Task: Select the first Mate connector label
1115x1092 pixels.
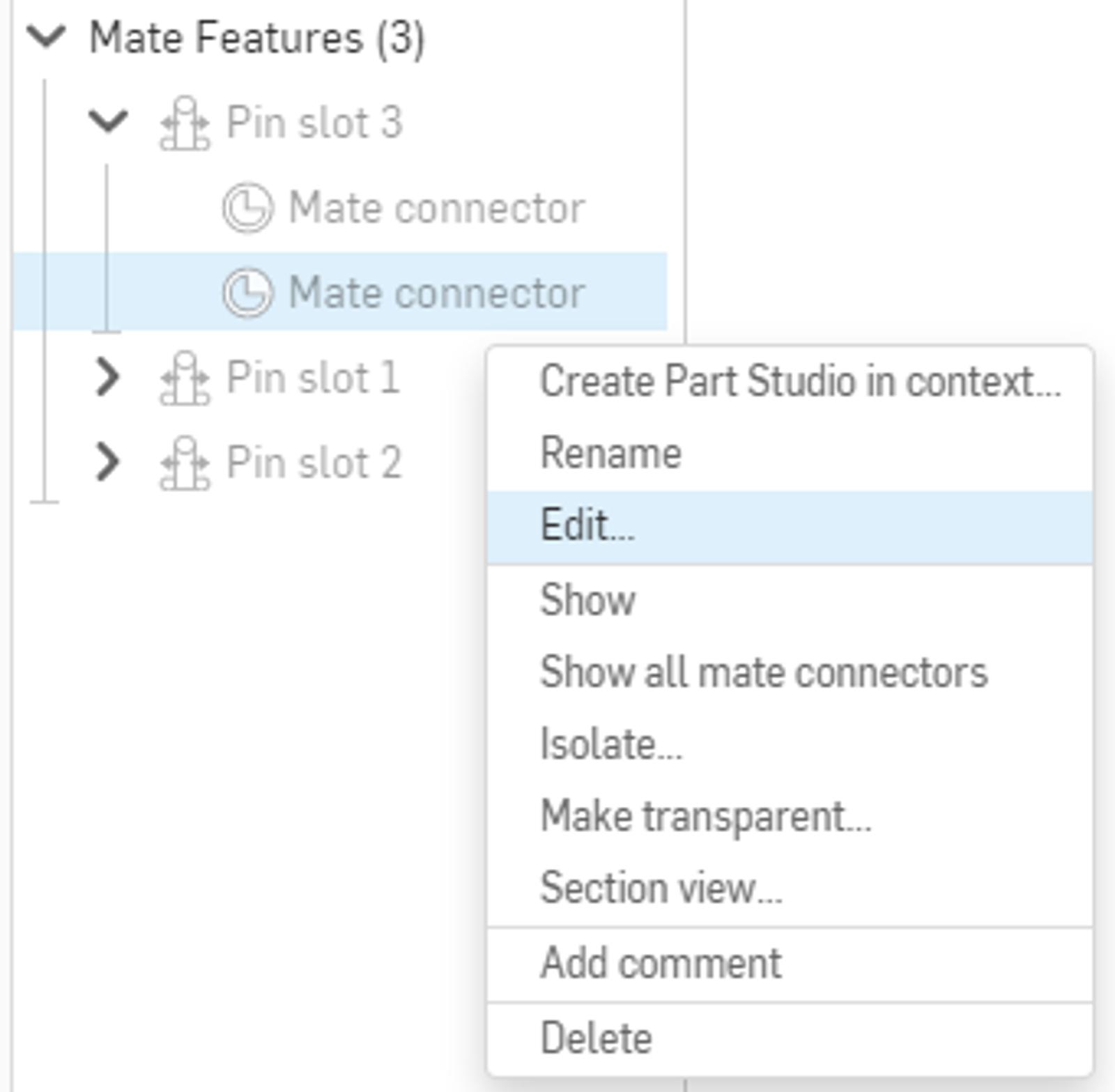Action: [437, 208]
